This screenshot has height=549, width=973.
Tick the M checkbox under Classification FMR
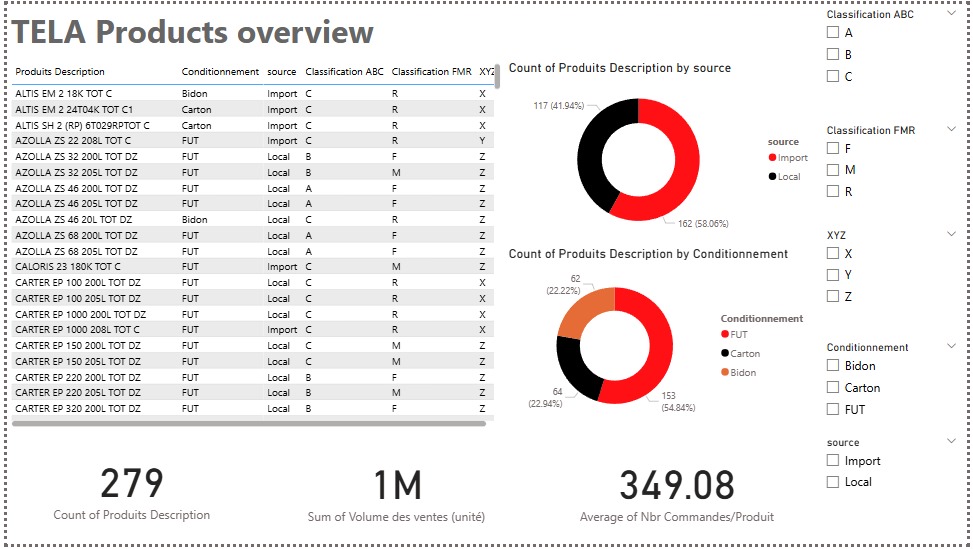(833, 170)
